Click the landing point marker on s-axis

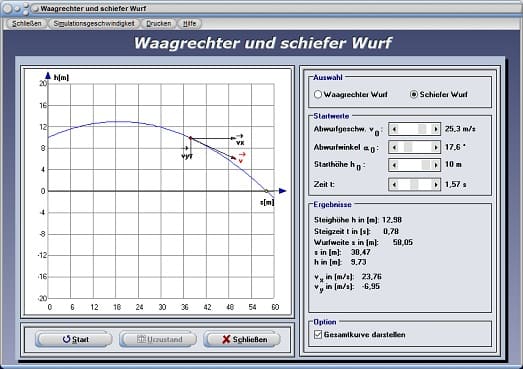[x=266, y=191]
